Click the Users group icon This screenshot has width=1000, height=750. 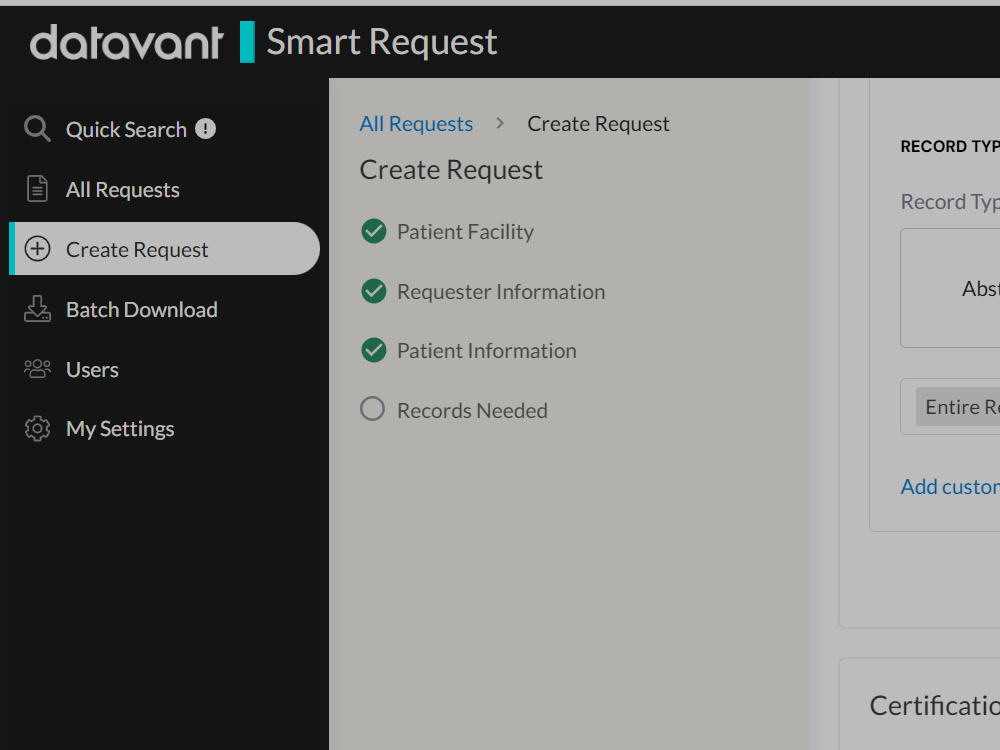point(37,369)
